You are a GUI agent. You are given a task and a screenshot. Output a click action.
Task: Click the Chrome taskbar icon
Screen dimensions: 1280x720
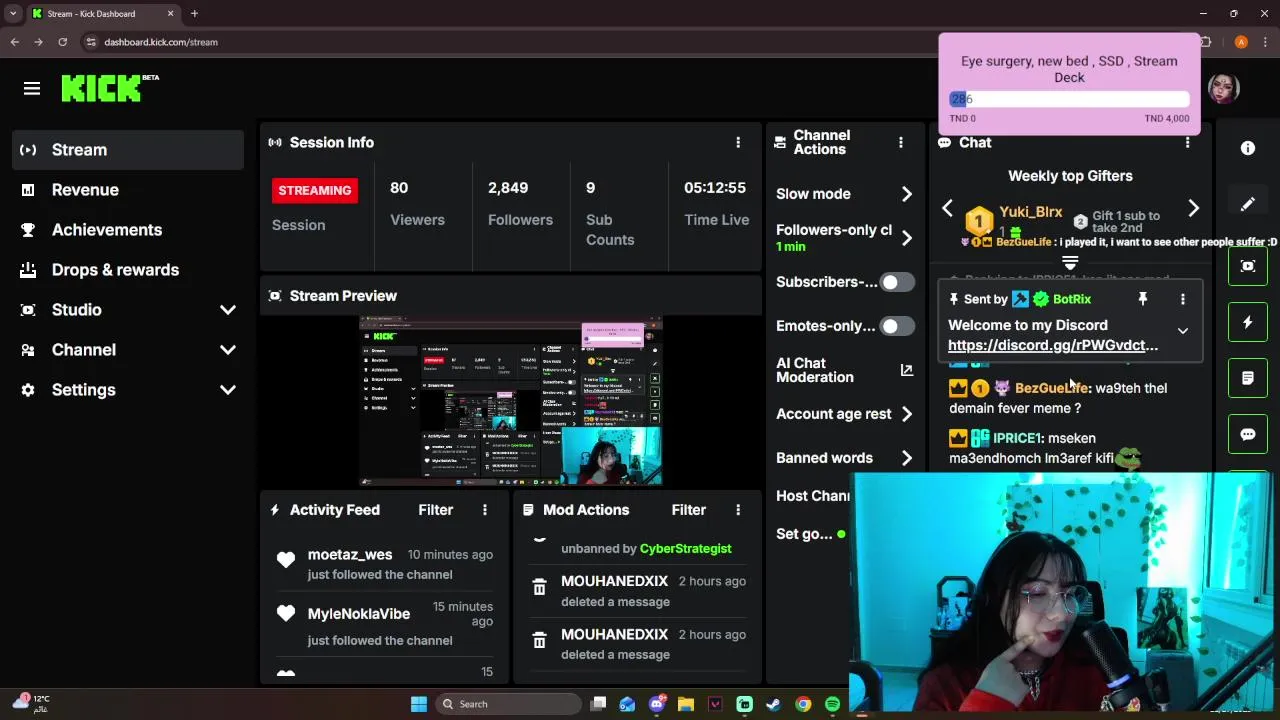(x=803, y=704)
